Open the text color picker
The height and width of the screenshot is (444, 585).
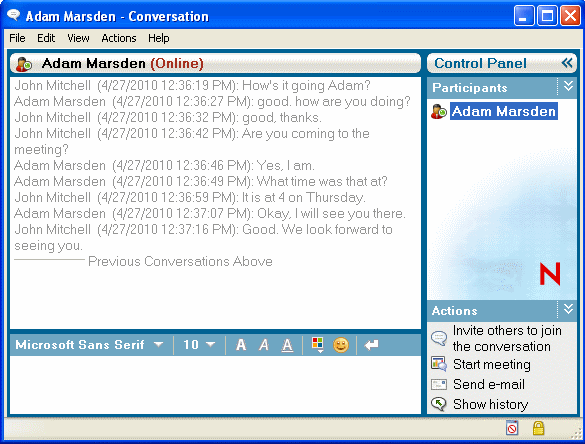click(317, 345)
